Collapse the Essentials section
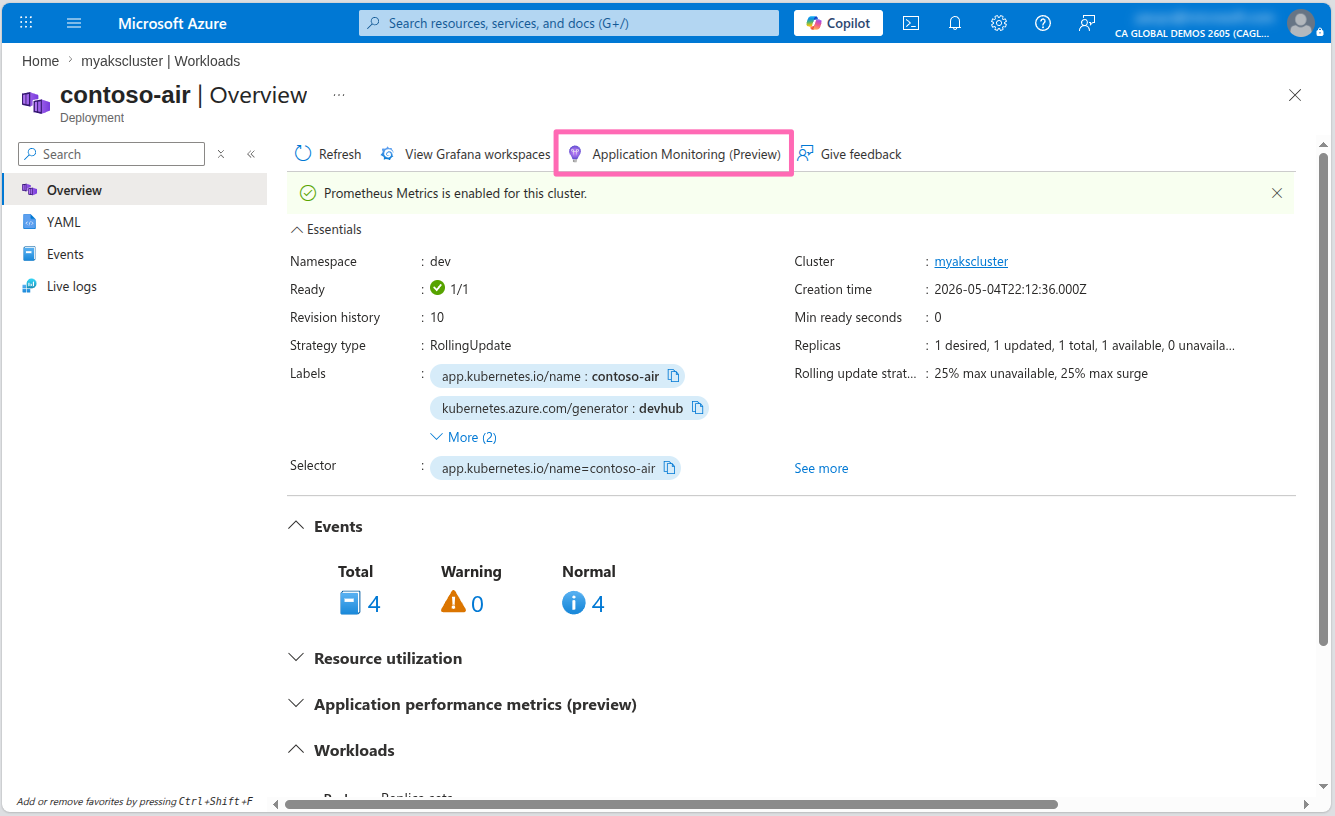The image size is (1335, 816). pyautogui.click(x=326, y=229)
